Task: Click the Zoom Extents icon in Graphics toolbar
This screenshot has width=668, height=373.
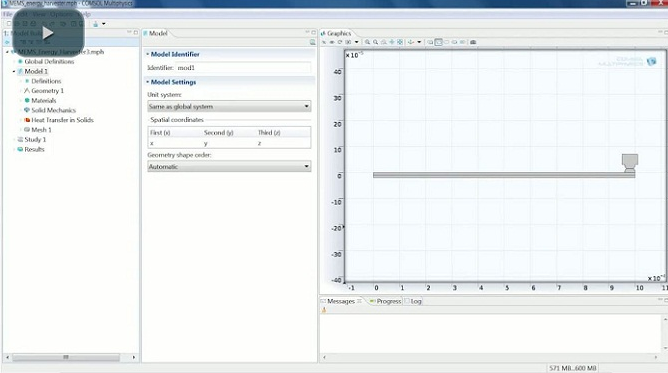Action: 400,42
